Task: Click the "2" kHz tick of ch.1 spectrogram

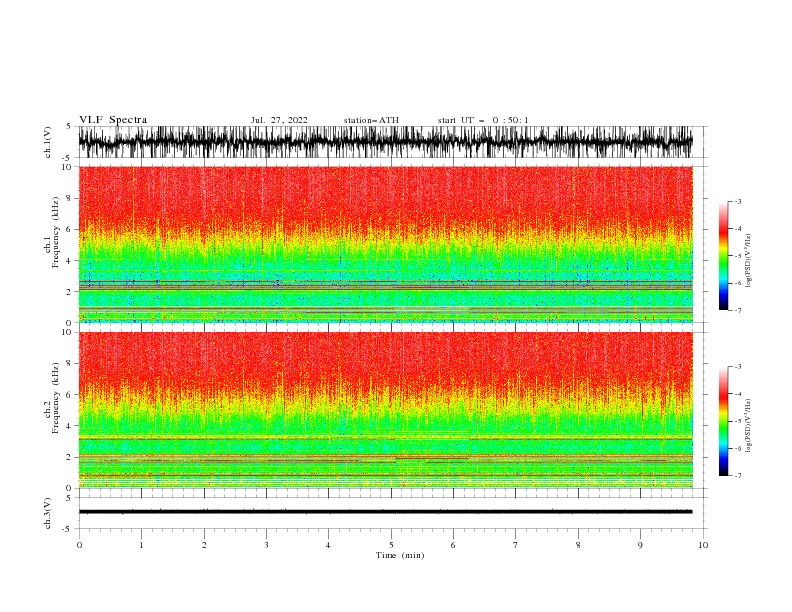Action: point(69,292)
